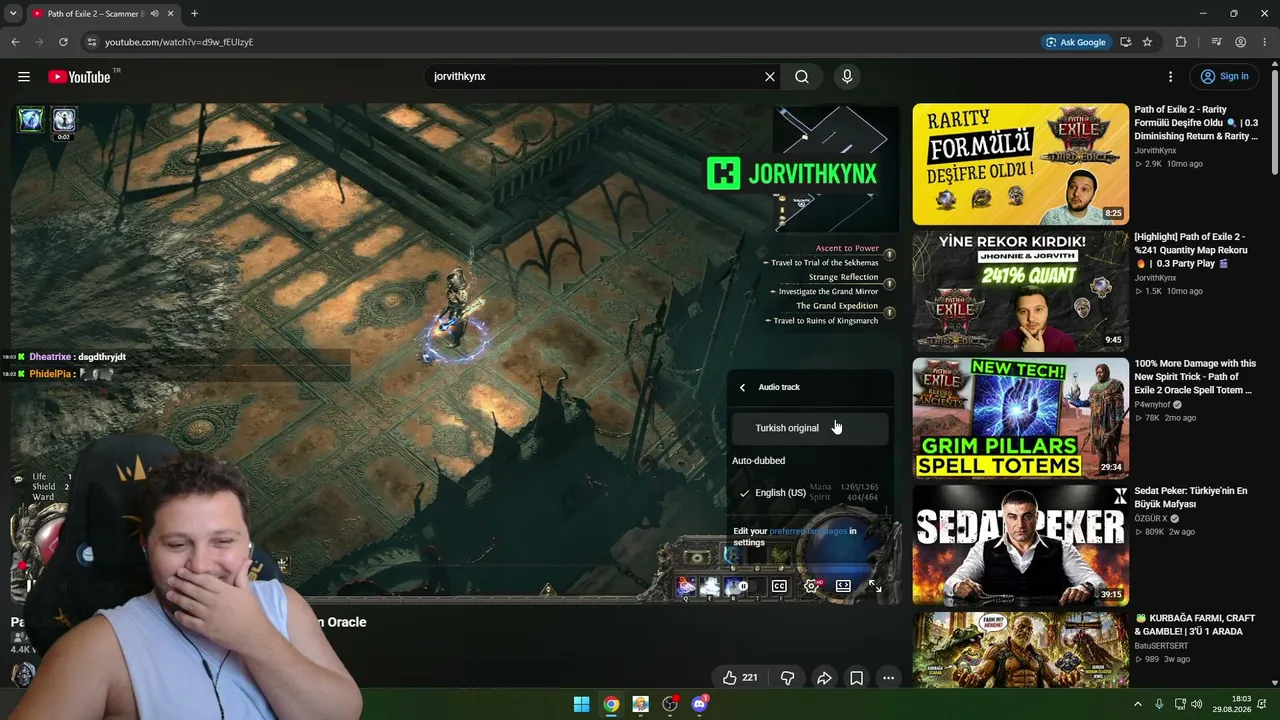Viewport: 1280px width, 720px height.
Task: Open the taskbar volume control
Action: [x=1197, y=704]
